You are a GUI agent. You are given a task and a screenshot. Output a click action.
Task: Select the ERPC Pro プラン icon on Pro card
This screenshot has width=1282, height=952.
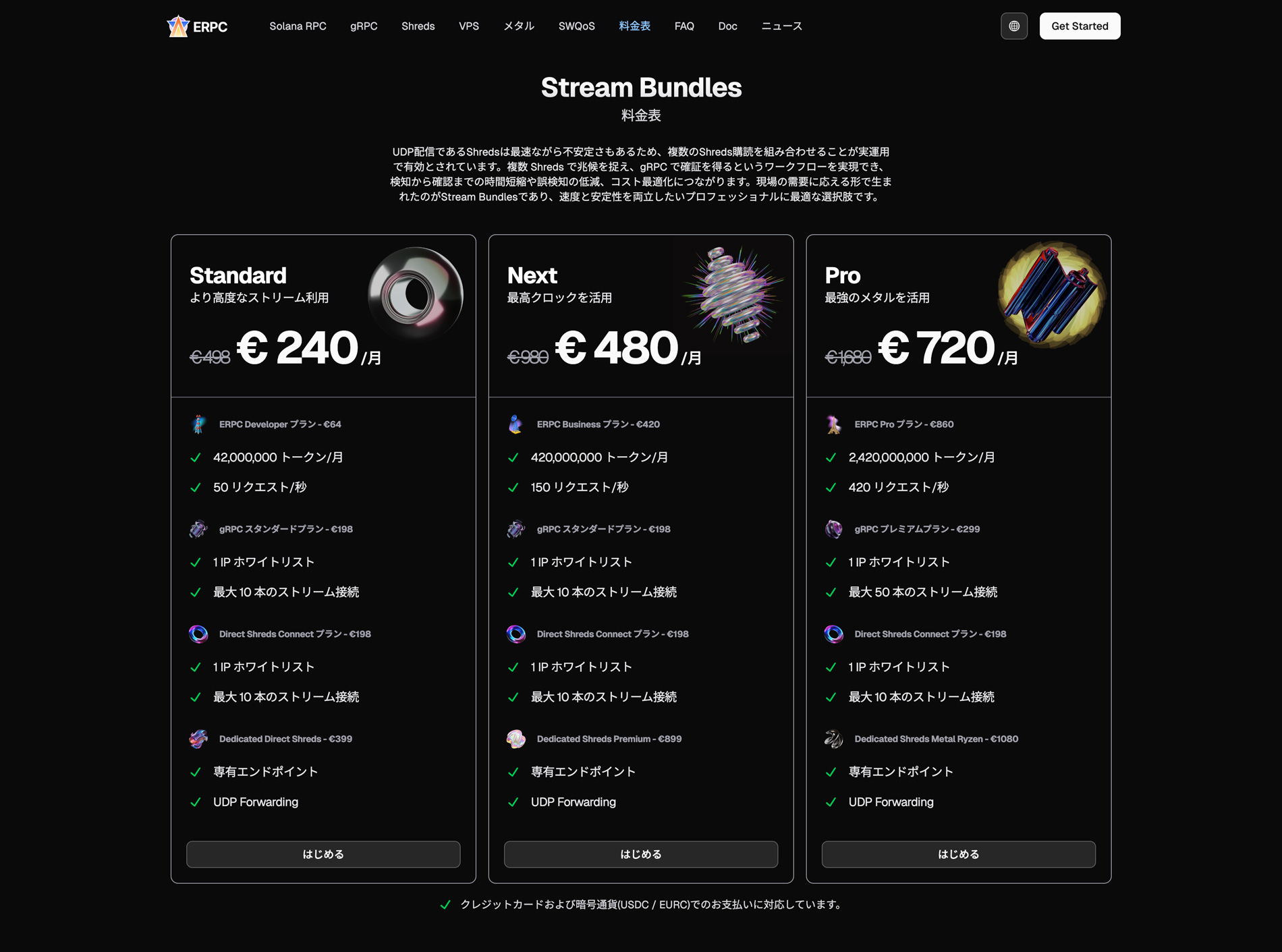click(833, 424)
